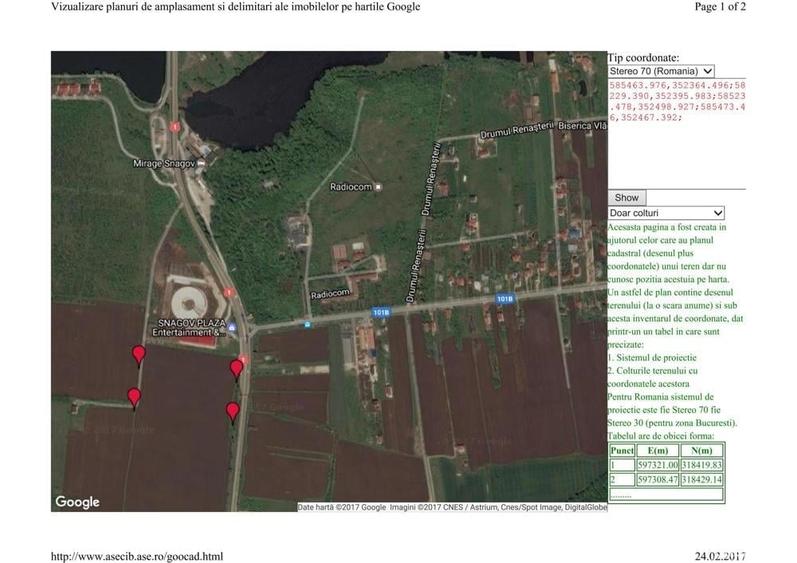Click the upper Radiocom place marker
This screenshot has height=563, width=797.
pos(378,187)
